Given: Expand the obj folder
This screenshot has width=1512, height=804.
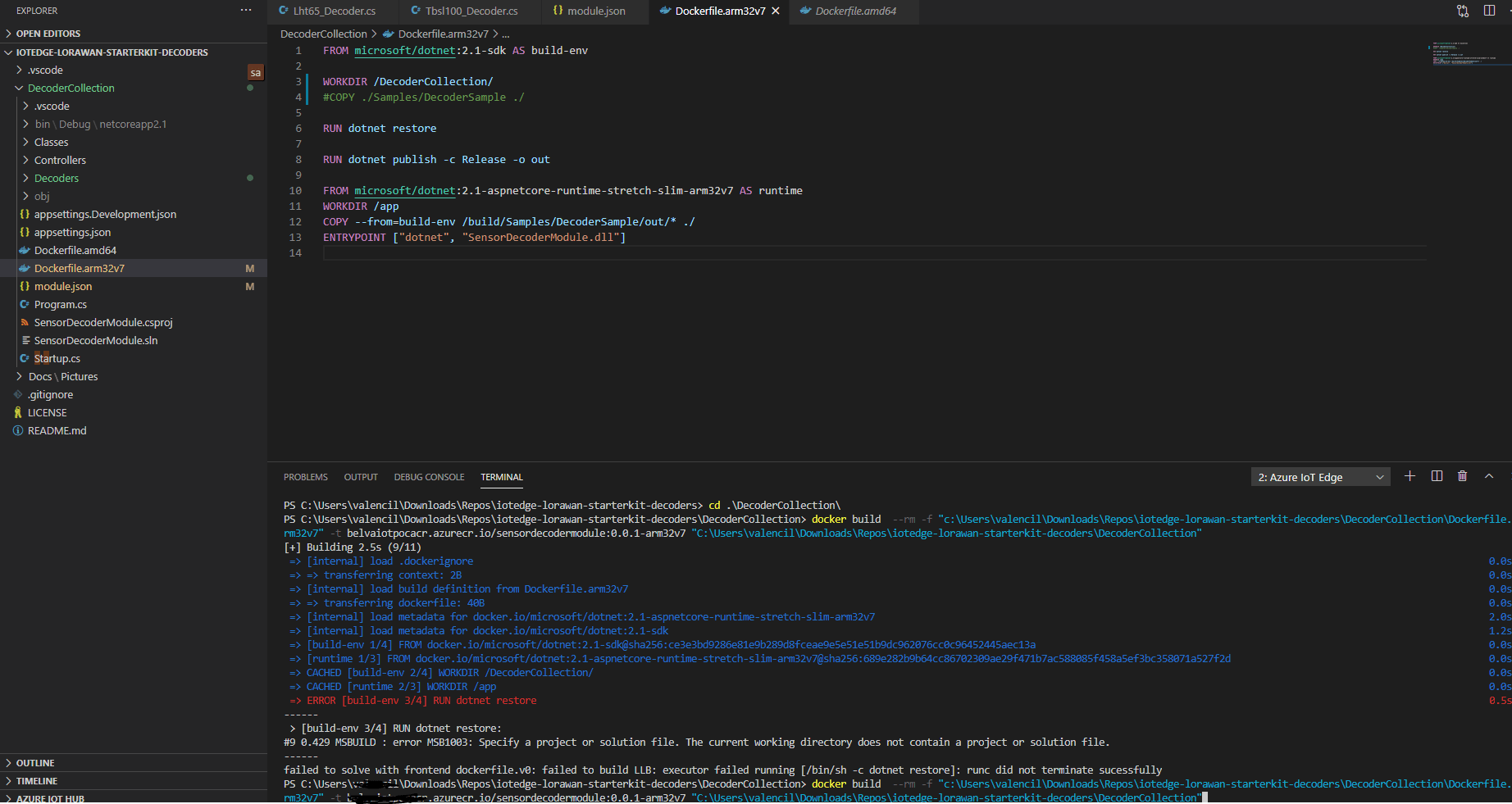Looking at the screenshot, I should pyautogui.click(x=134, y=196).
